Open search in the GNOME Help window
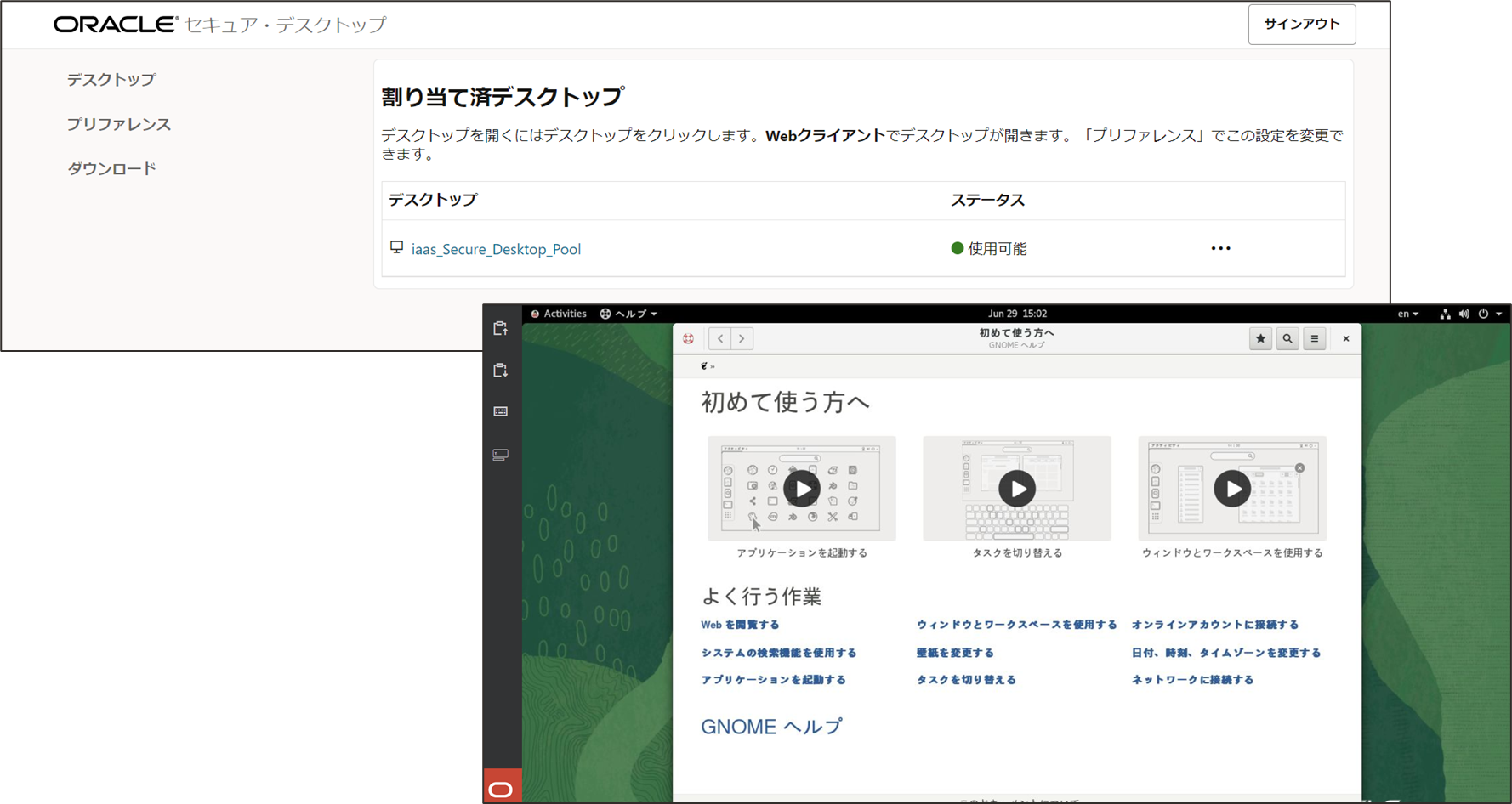The height and width of the screenshot is (804, 1512). tap(1287, 338)
